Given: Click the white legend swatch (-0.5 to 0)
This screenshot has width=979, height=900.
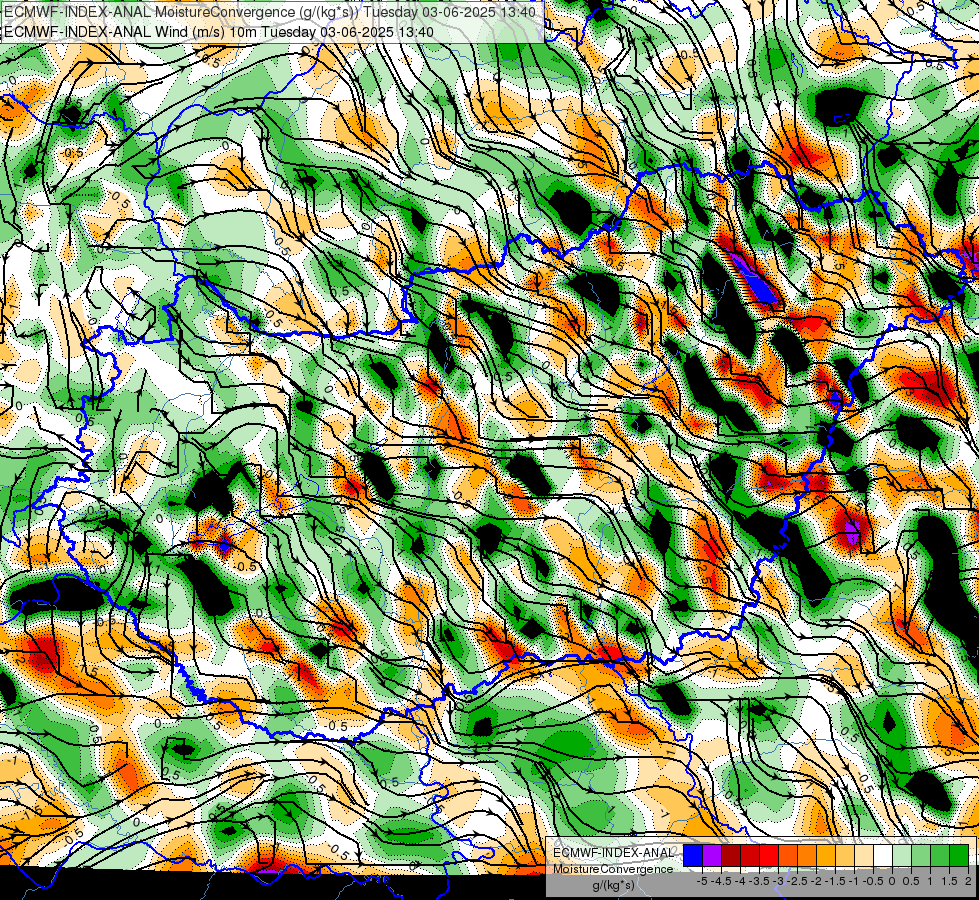Looking at the screenshot, I should (883, 856).
